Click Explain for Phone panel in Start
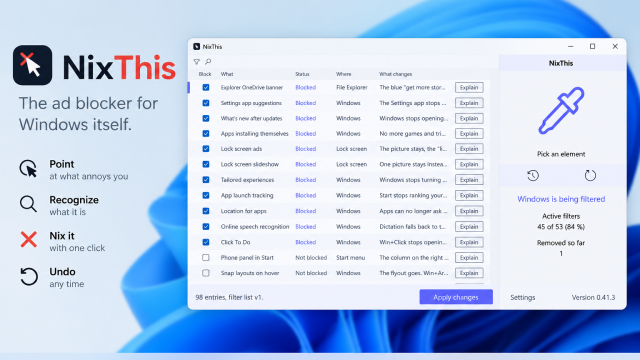This screenshot has height=360, width=640. click(x=469, y=258)
